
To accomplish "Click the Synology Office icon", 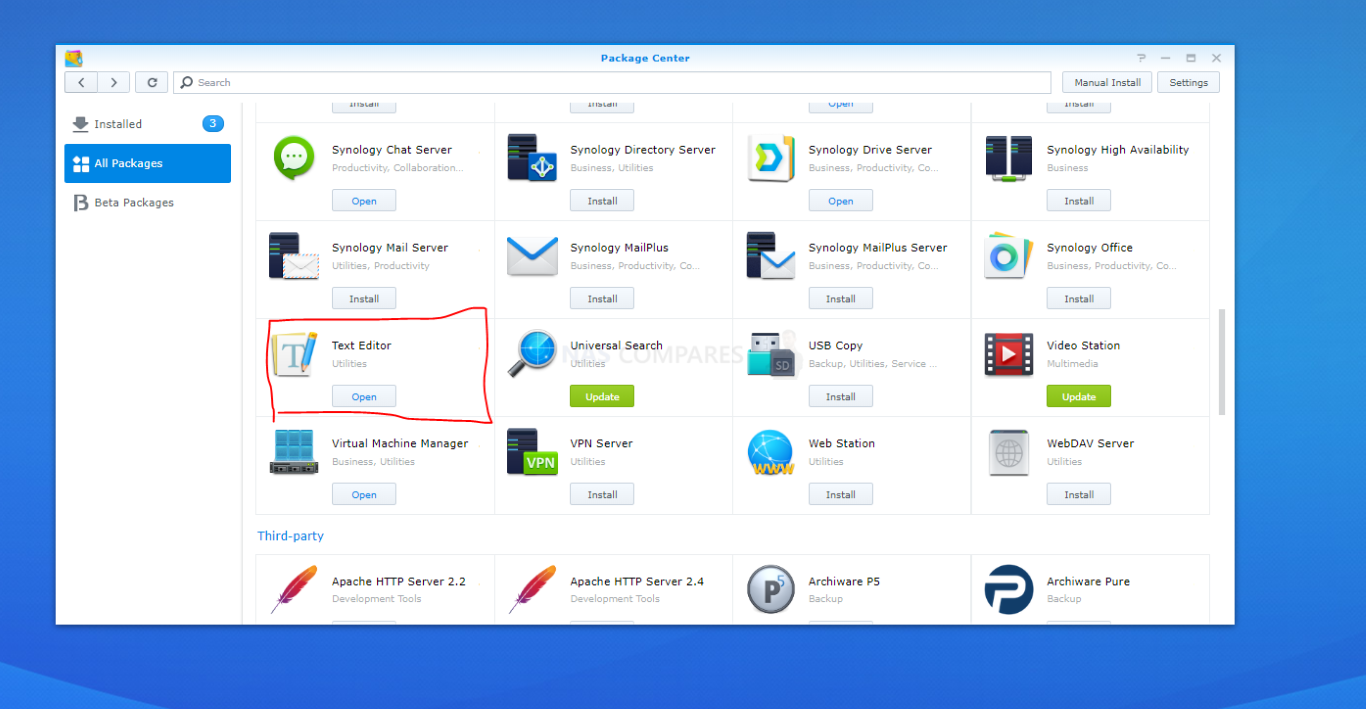I will point(1008,256).
